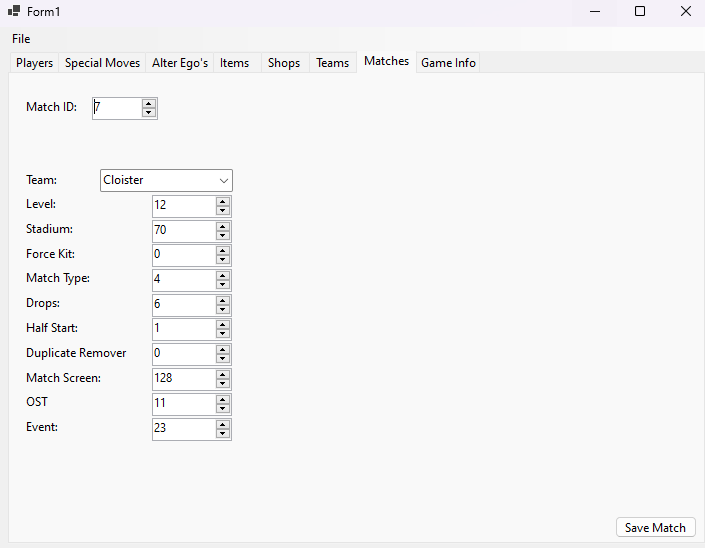The width and height of the screenshot is (705, 548).
Task: Decrement the Duplicate Remover value
Action: coord(223,359)
